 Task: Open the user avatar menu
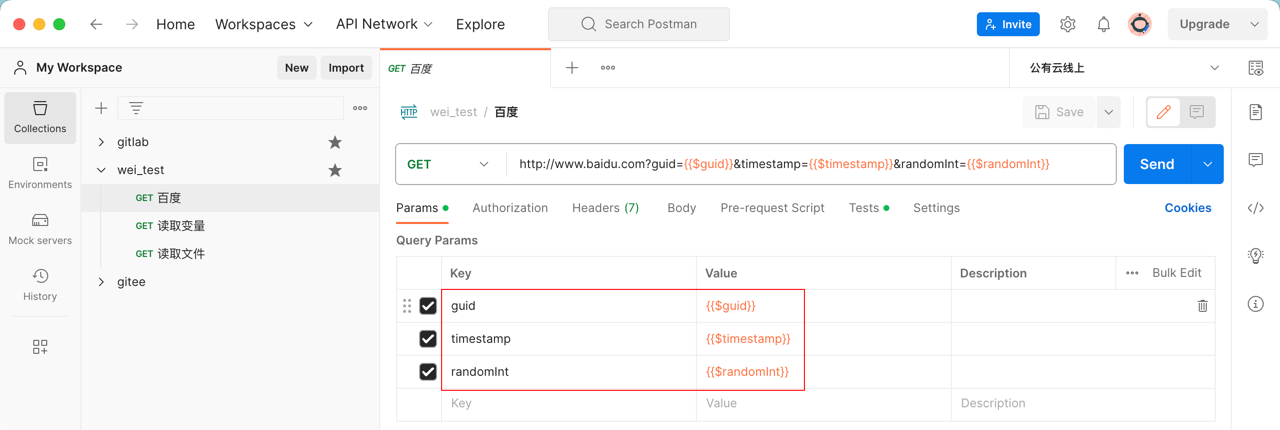coord(1140,24)
